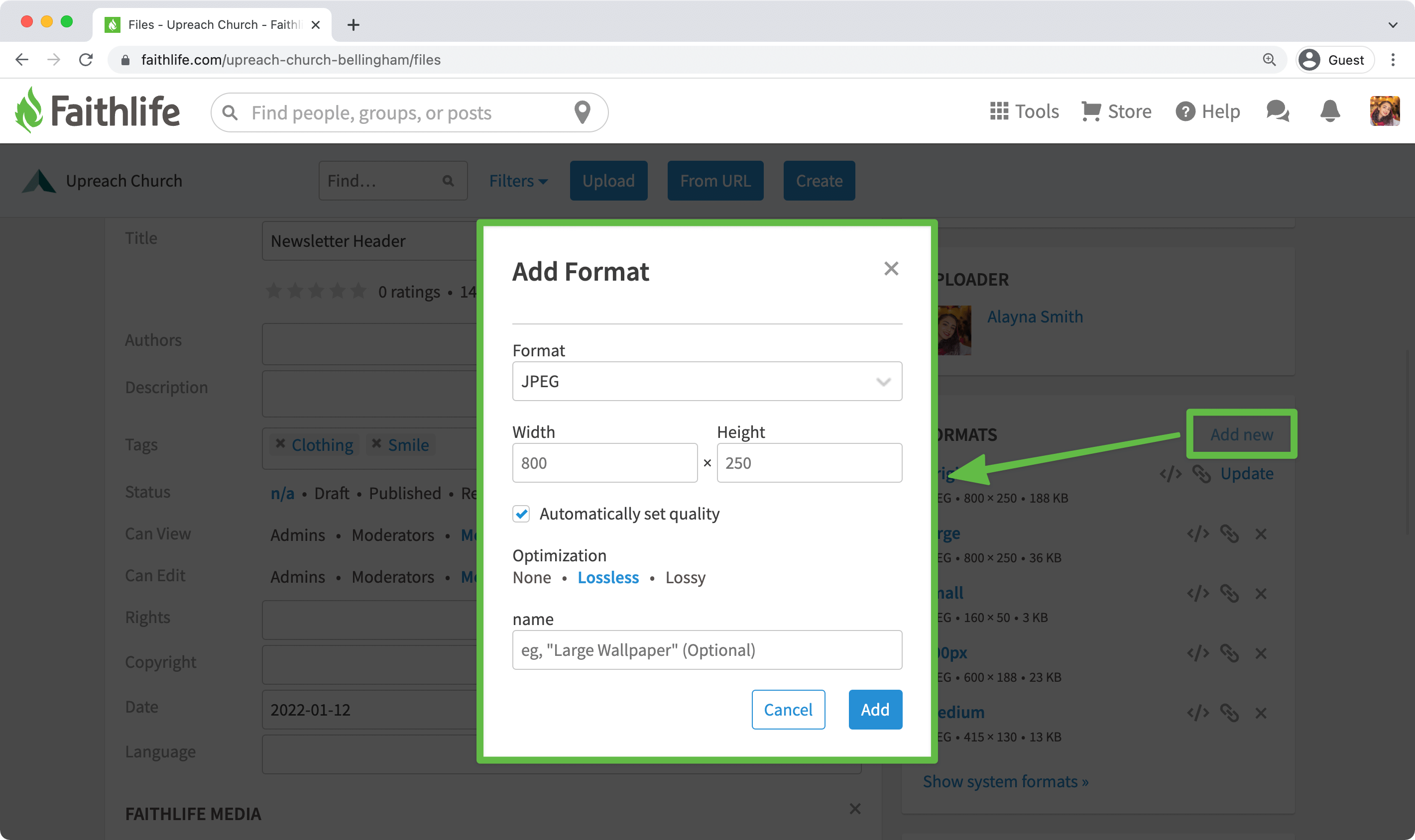The height and width of the screenshot is (840, 1415).
Task: Click the browser zoom magnifier icon
Action: tap(1269, 60)
